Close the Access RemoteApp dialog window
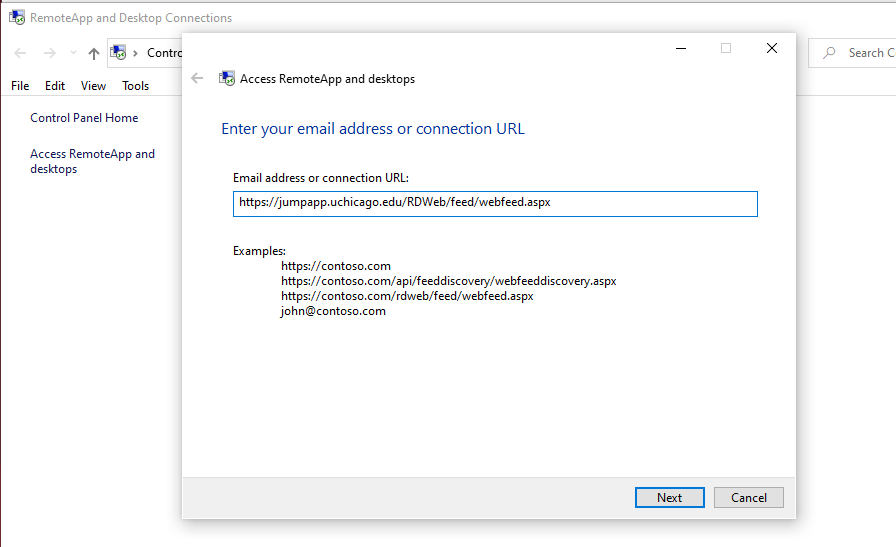This screenshot has width=896, height=547. 772,48
